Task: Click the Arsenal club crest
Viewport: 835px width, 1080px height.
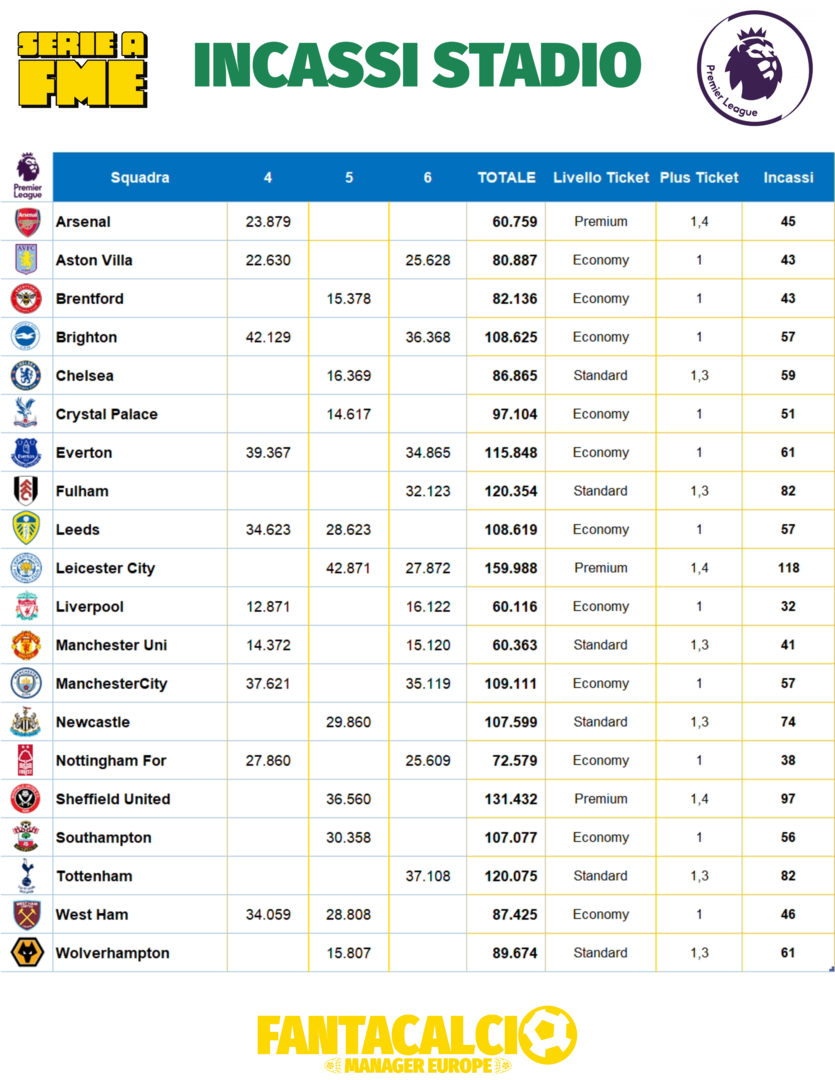Action: click(x=27, y=221)
